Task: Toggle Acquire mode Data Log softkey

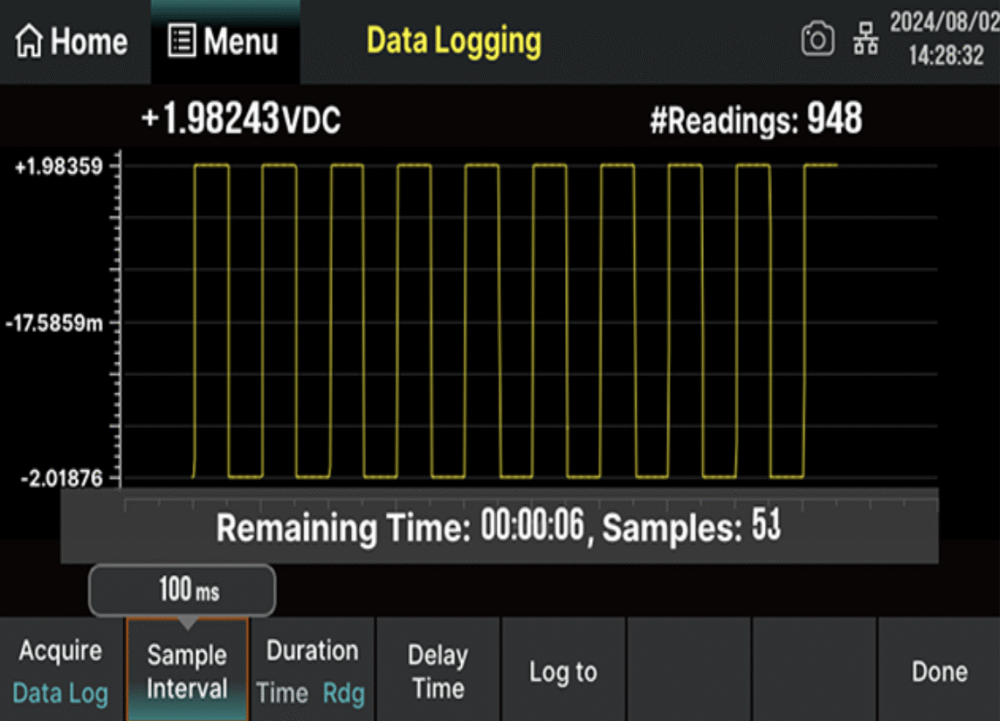Action: click(61, 669)
